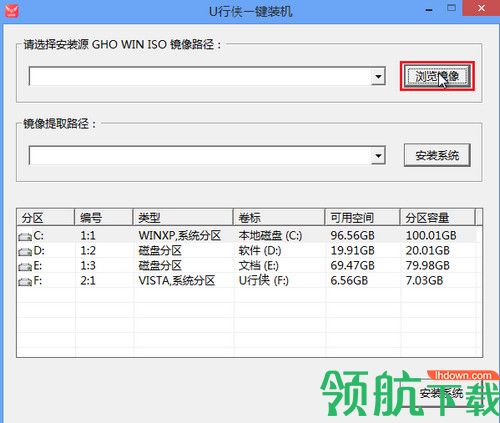
Task: Click the 磁盘分区 type cell in D: row
Action: tap(160, 251)
